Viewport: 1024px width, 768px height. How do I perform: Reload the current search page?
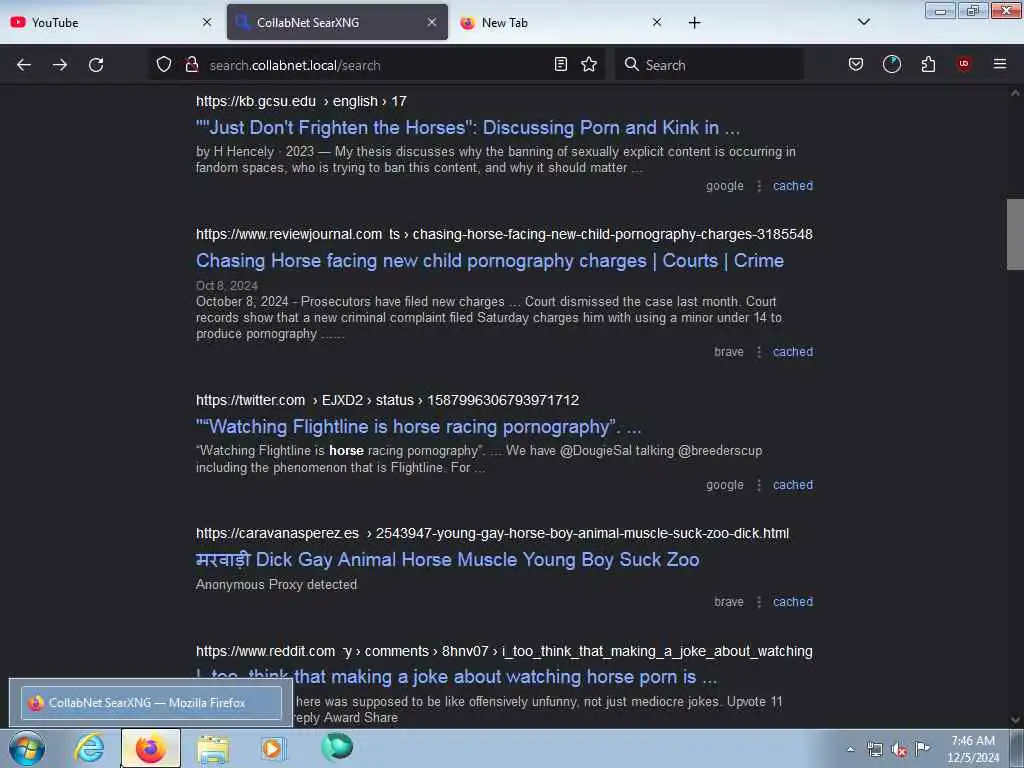tap(96, 65)
